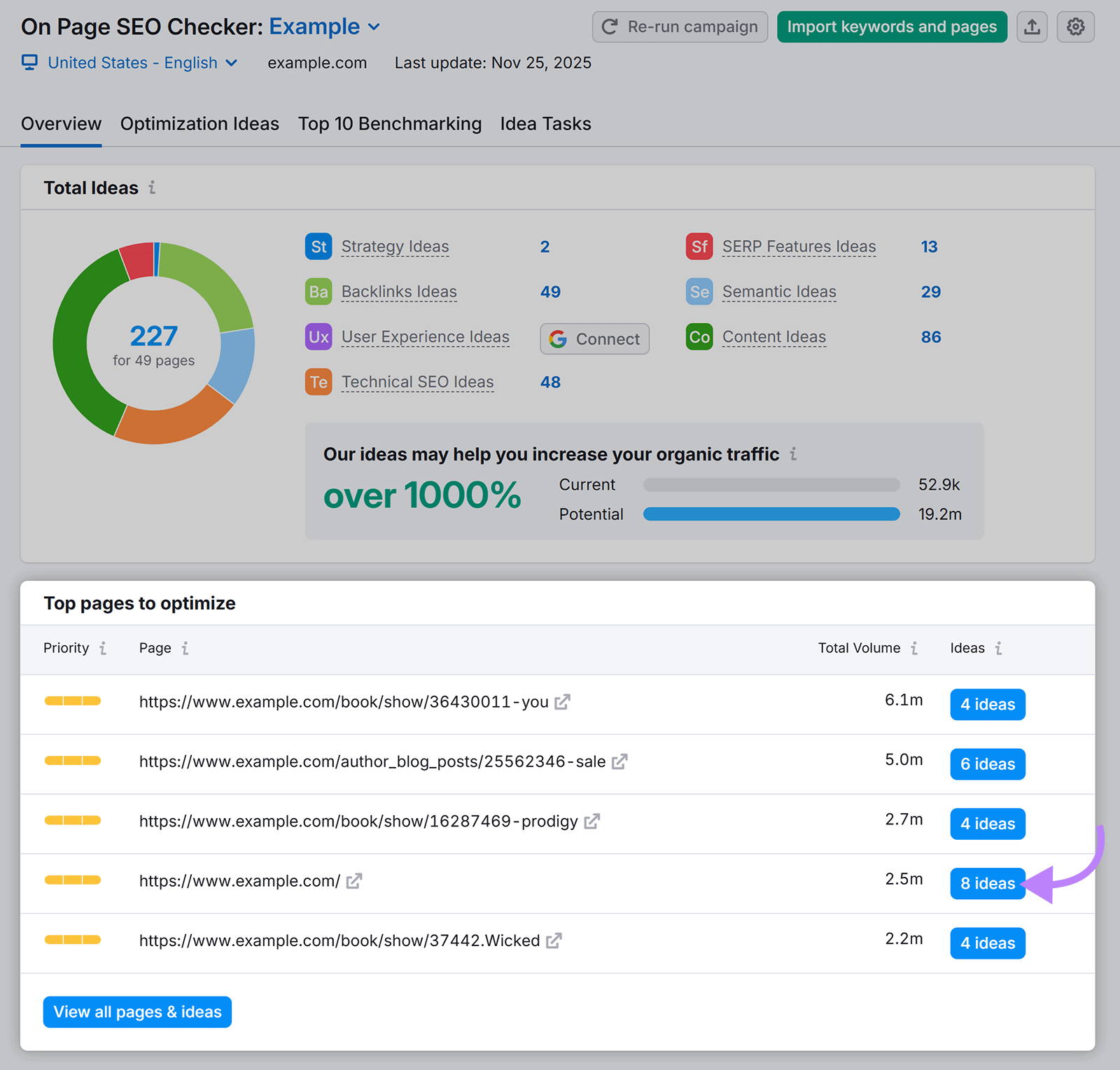
Task: Expand the Example campaign dropdown
Action: coord(373,27)
